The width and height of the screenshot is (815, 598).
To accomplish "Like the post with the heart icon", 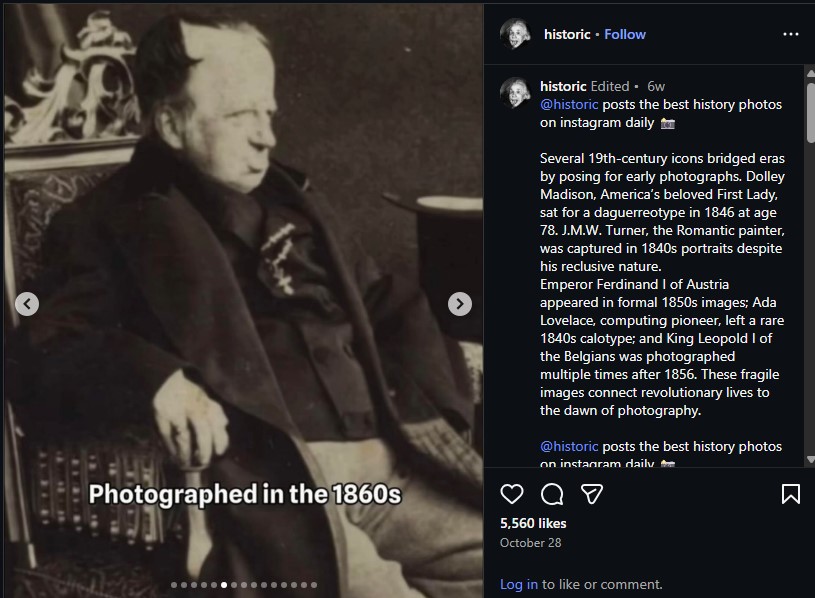I will pyautogui.click(x=511, y=494).
